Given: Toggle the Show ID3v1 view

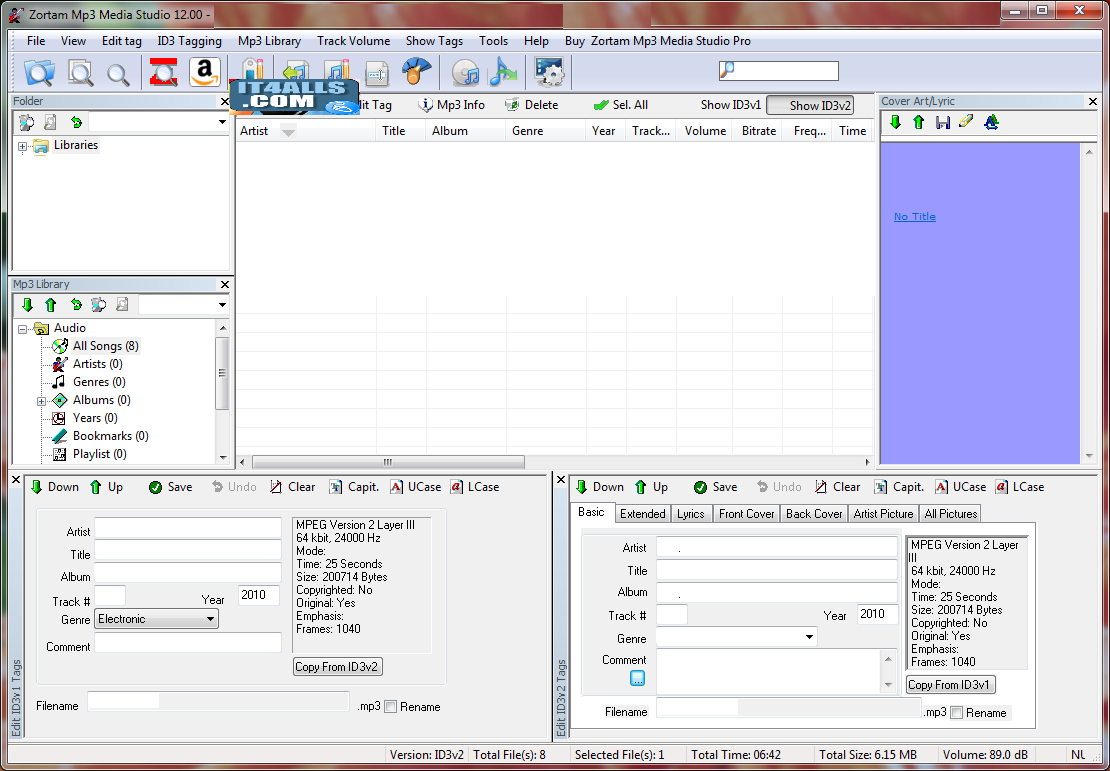Looking at the screenshot, I should click(x=731, y=105).
